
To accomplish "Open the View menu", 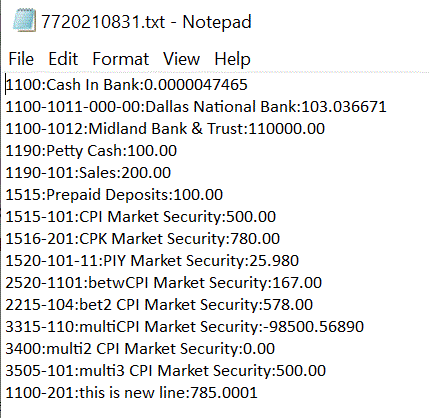I will point(181,59).
